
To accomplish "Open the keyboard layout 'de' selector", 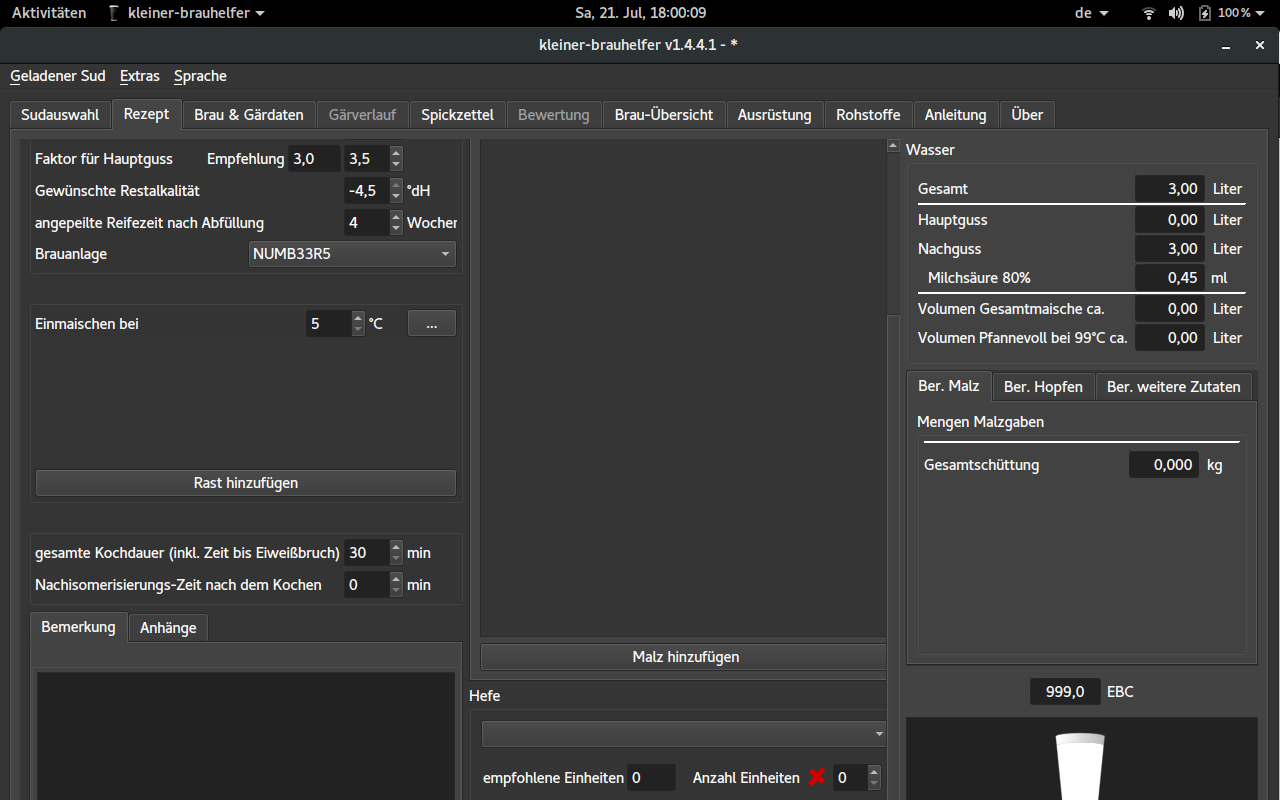I will point(1091,13).
